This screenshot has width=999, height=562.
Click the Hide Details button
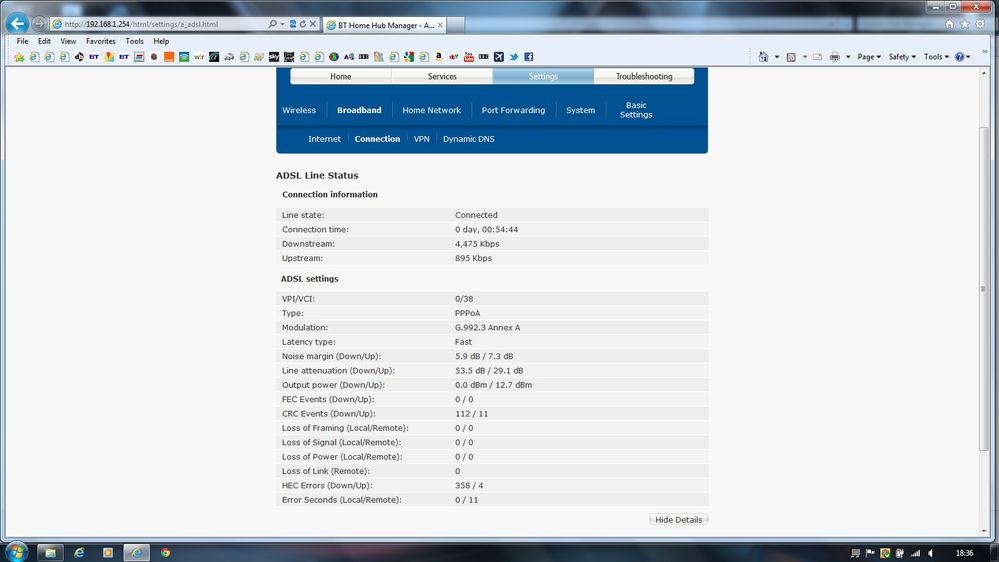679,520
